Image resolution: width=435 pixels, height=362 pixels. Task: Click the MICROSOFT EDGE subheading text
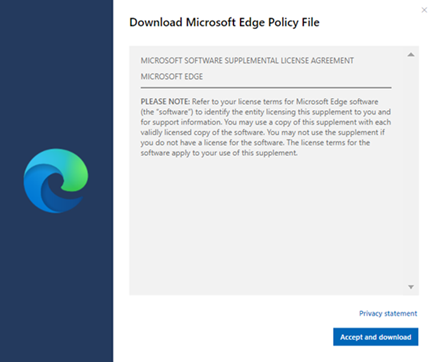(172, 77)
